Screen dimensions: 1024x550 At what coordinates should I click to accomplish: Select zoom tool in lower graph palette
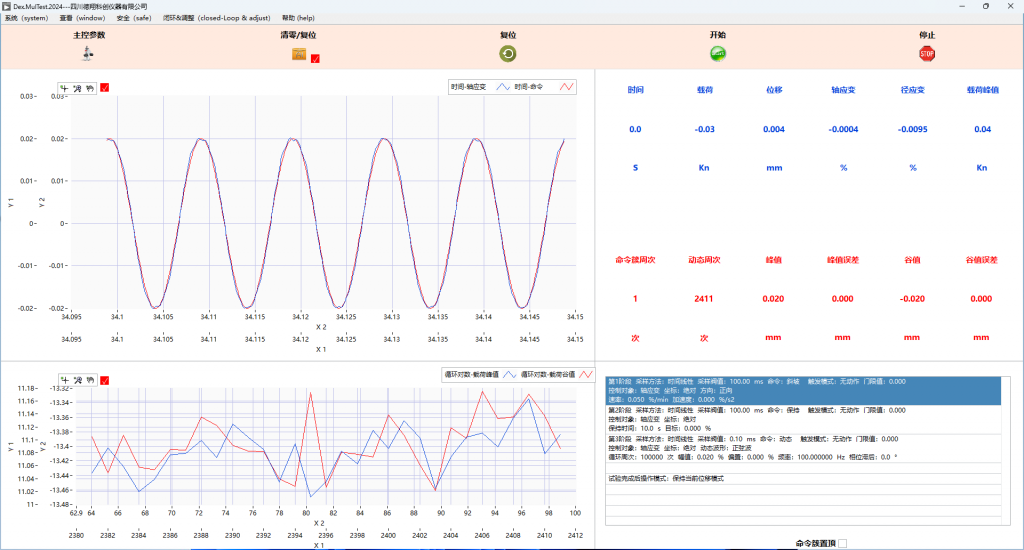tap(78, 380)
